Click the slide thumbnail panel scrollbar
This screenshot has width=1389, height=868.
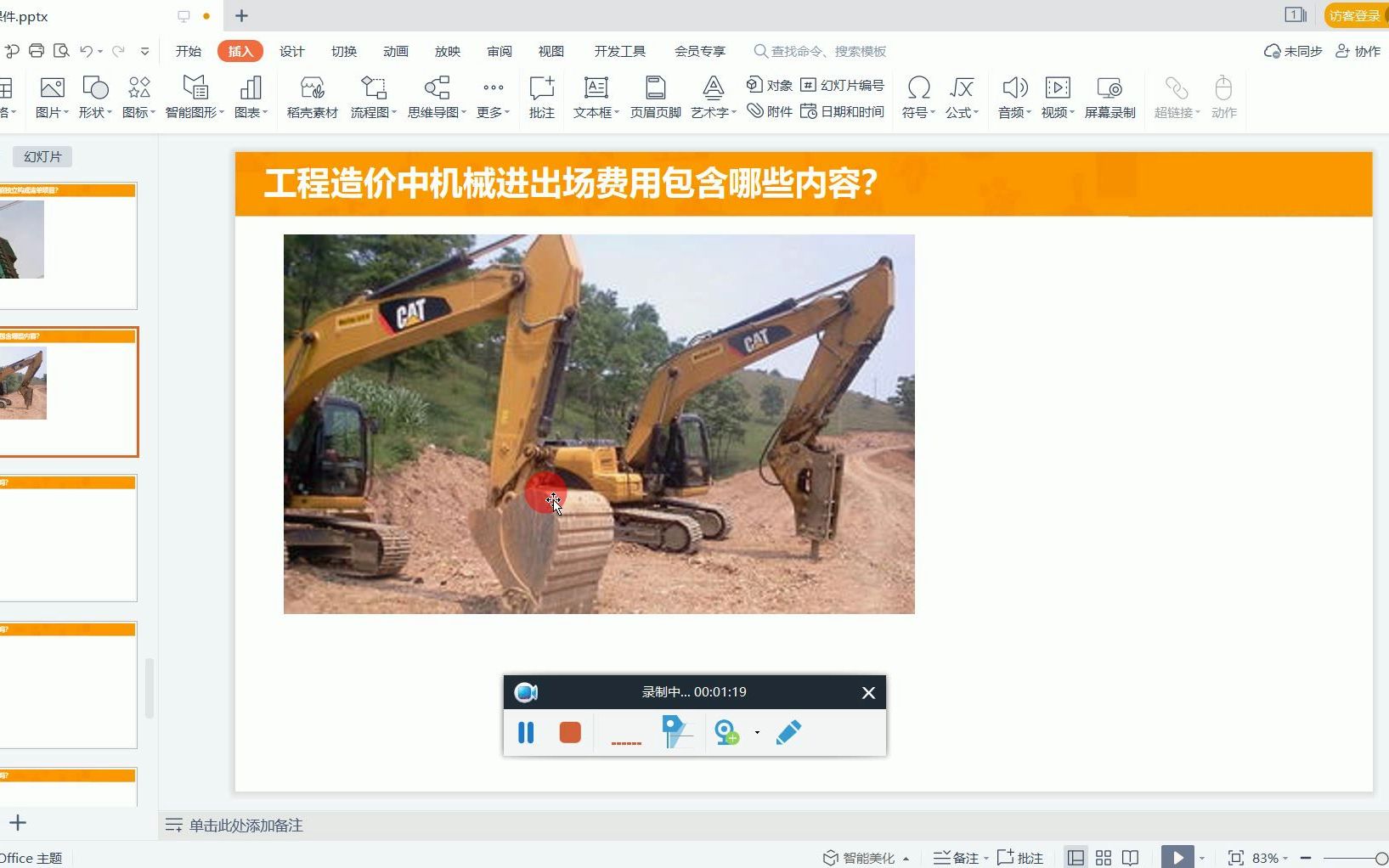(x=150, y=688)
